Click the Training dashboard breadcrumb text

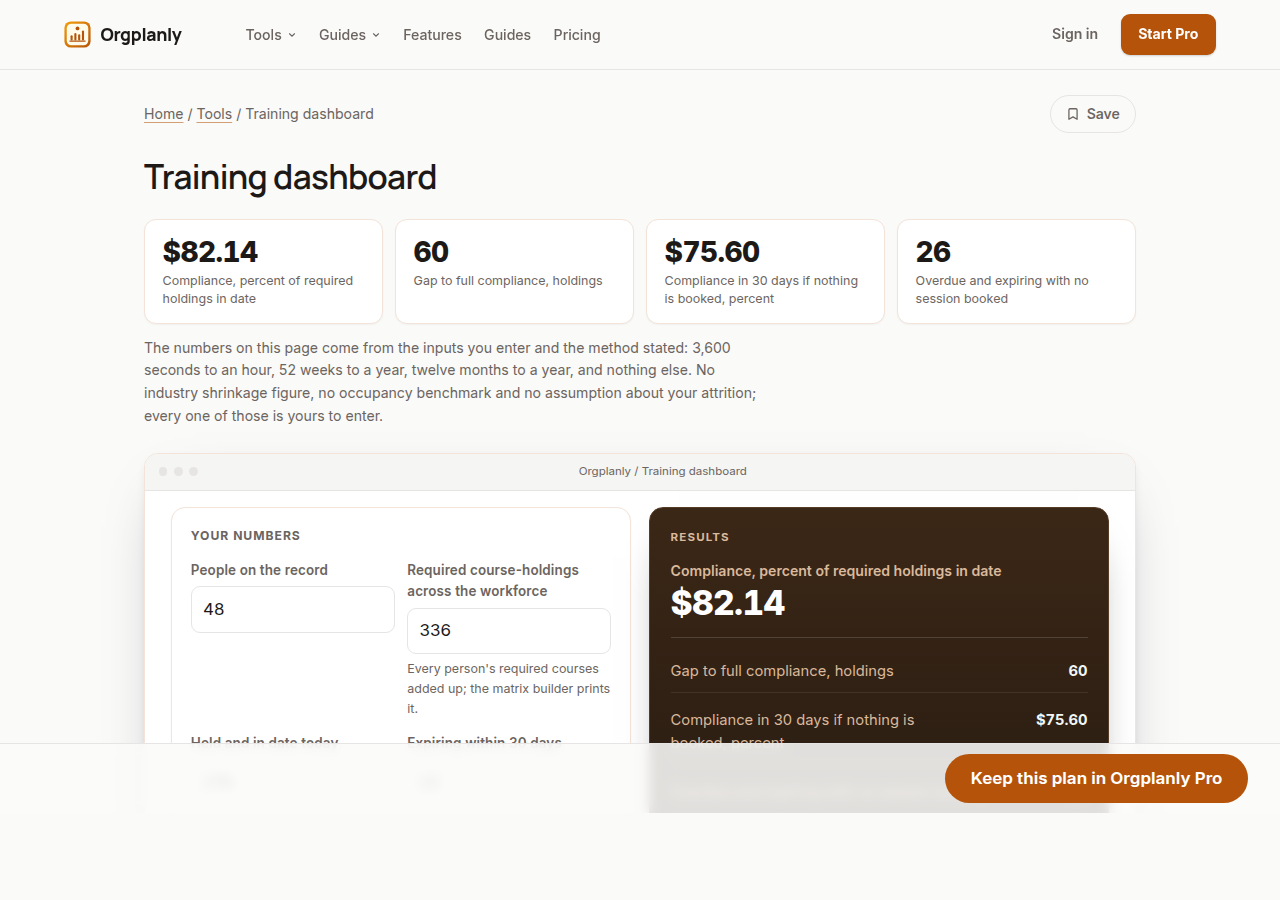[x=310, y=114]
